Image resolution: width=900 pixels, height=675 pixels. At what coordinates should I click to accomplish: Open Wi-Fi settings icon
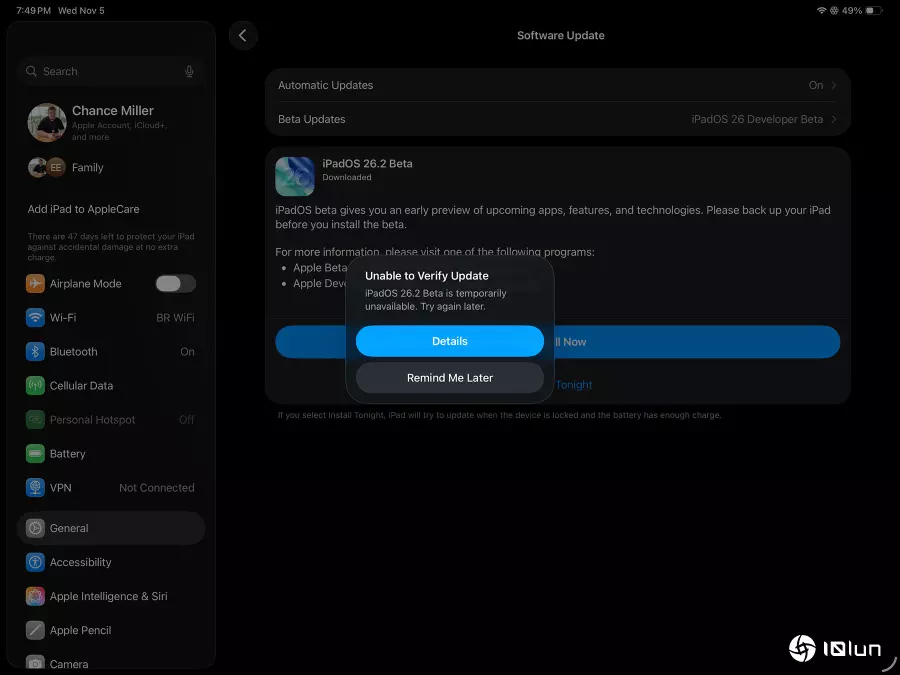(x=36, y=318)
